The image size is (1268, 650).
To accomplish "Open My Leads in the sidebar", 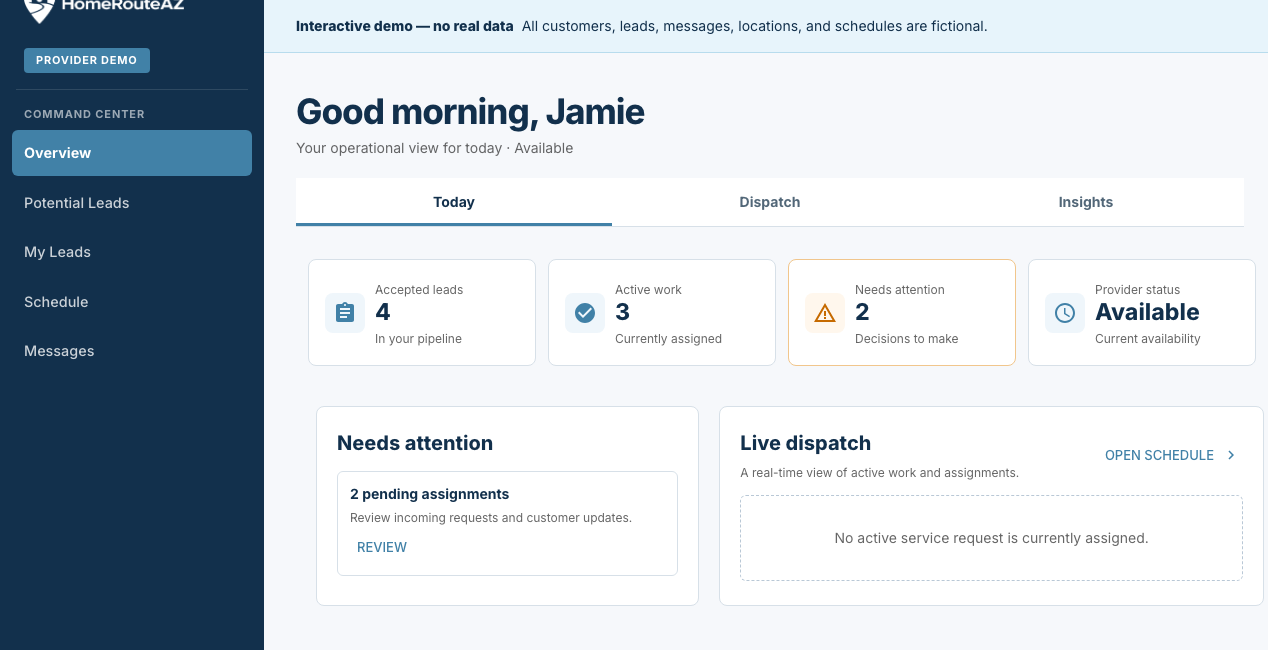I will (x=132, y=252).
